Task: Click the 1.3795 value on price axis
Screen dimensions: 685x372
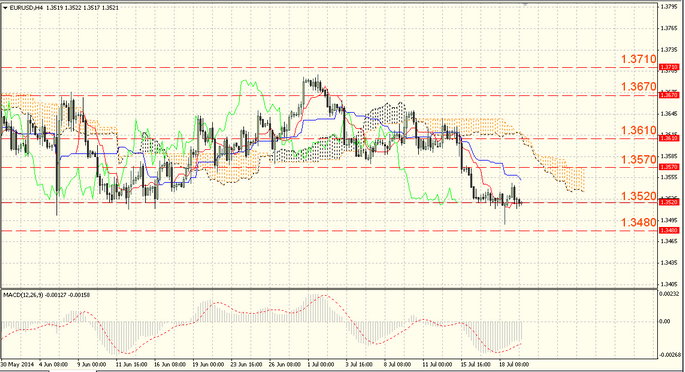Action: (669, 7)
